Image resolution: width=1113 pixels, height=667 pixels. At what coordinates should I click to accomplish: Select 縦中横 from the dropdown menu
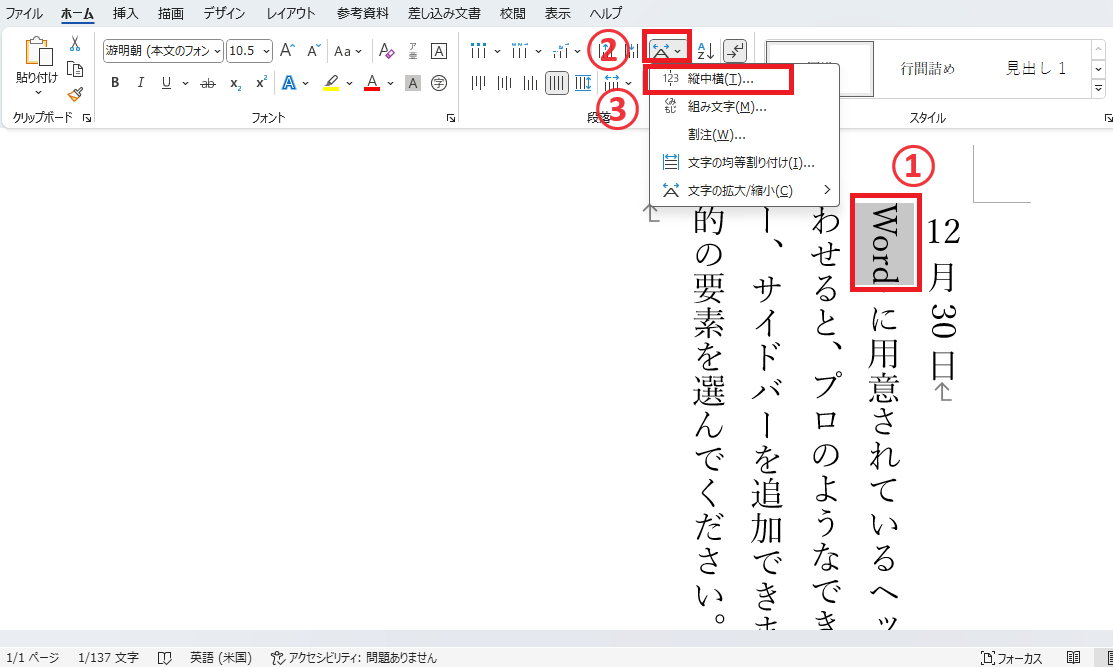pos(720,79)
